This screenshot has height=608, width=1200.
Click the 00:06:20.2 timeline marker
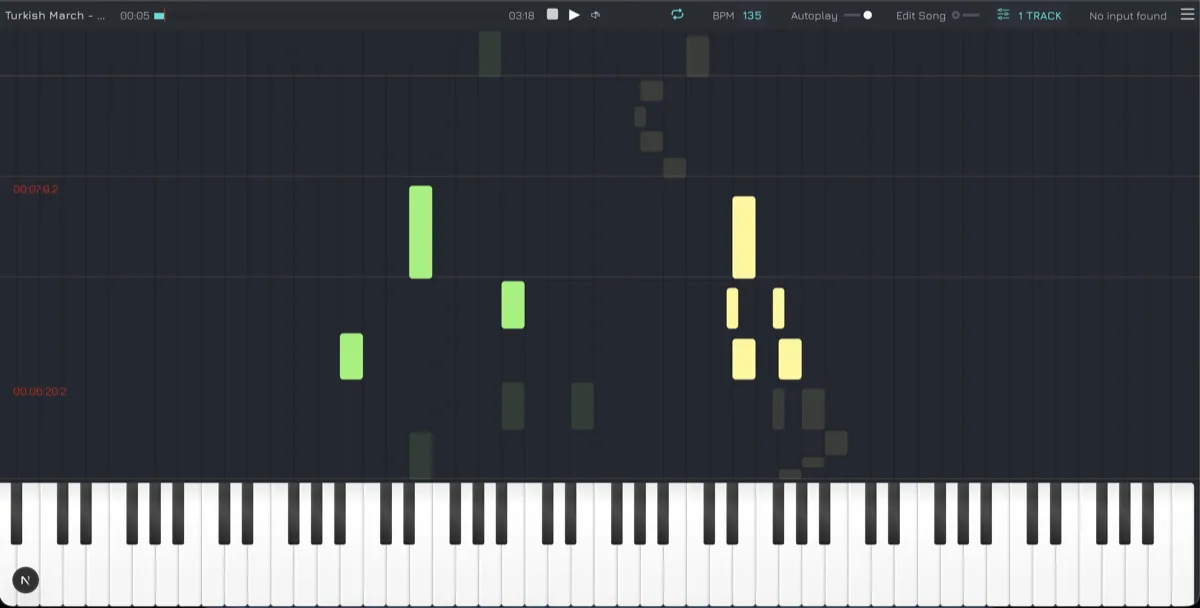point(40,392)
